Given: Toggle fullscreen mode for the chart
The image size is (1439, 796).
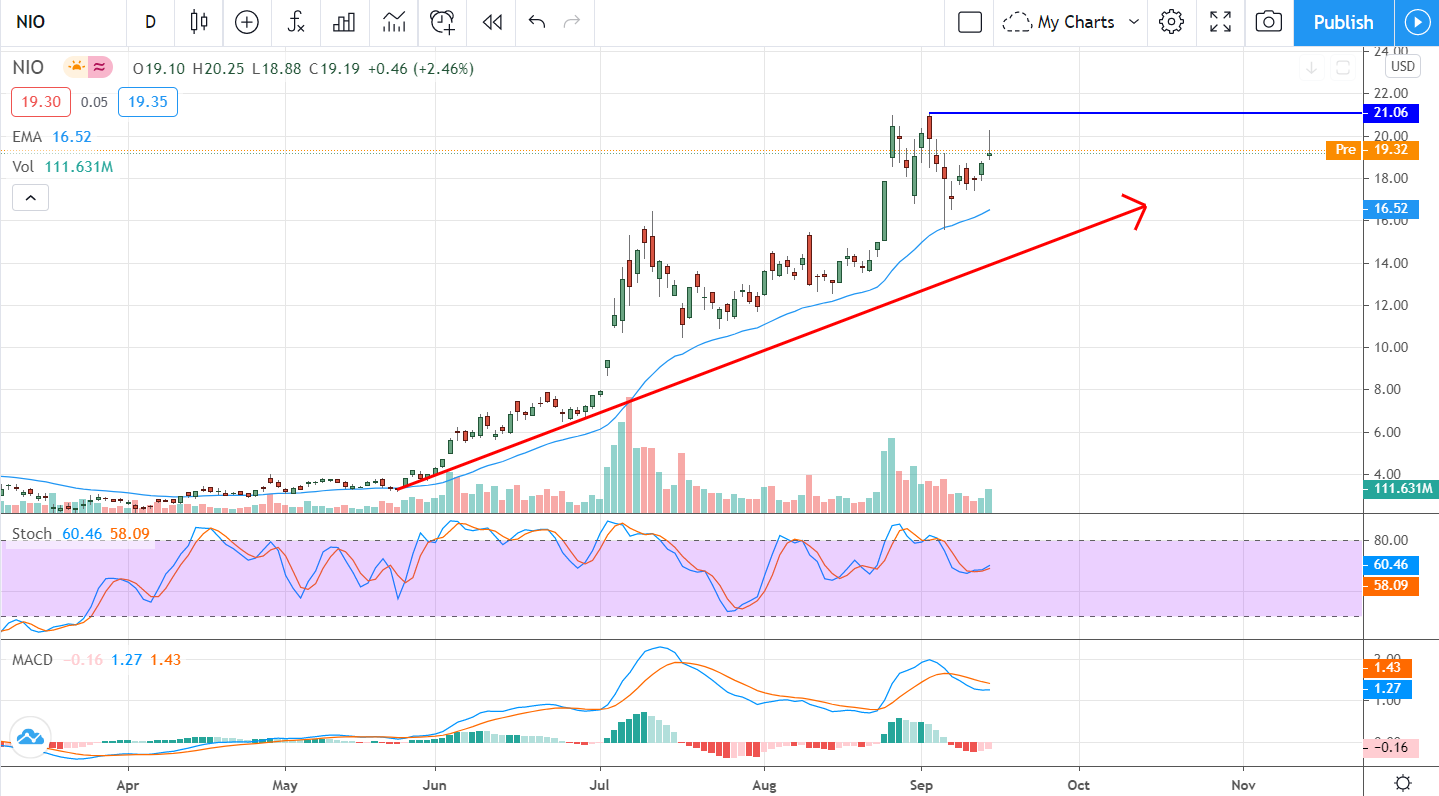Looking at the screenshot, I should coord(1220,22).
